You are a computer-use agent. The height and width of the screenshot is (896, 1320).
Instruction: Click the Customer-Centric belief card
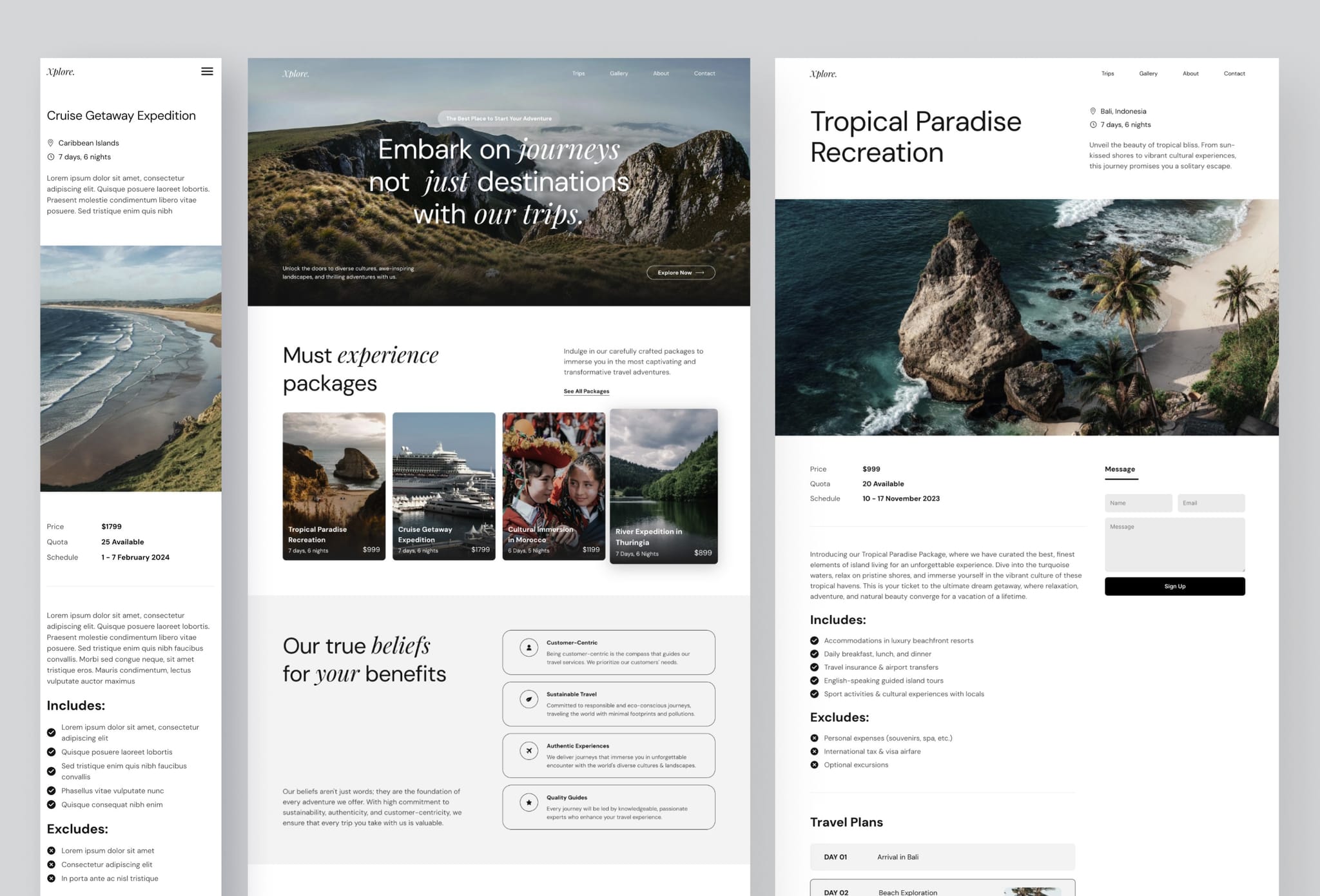608,652
